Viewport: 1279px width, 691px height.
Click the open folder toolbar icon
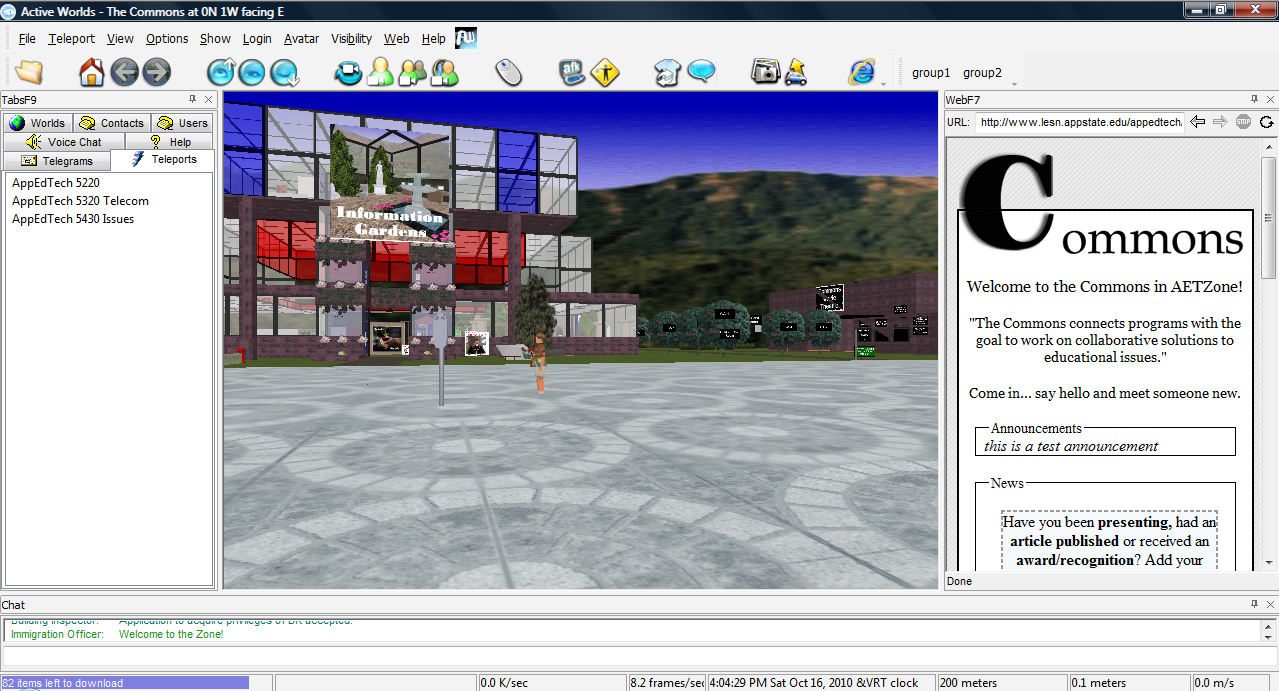[29, 72]
